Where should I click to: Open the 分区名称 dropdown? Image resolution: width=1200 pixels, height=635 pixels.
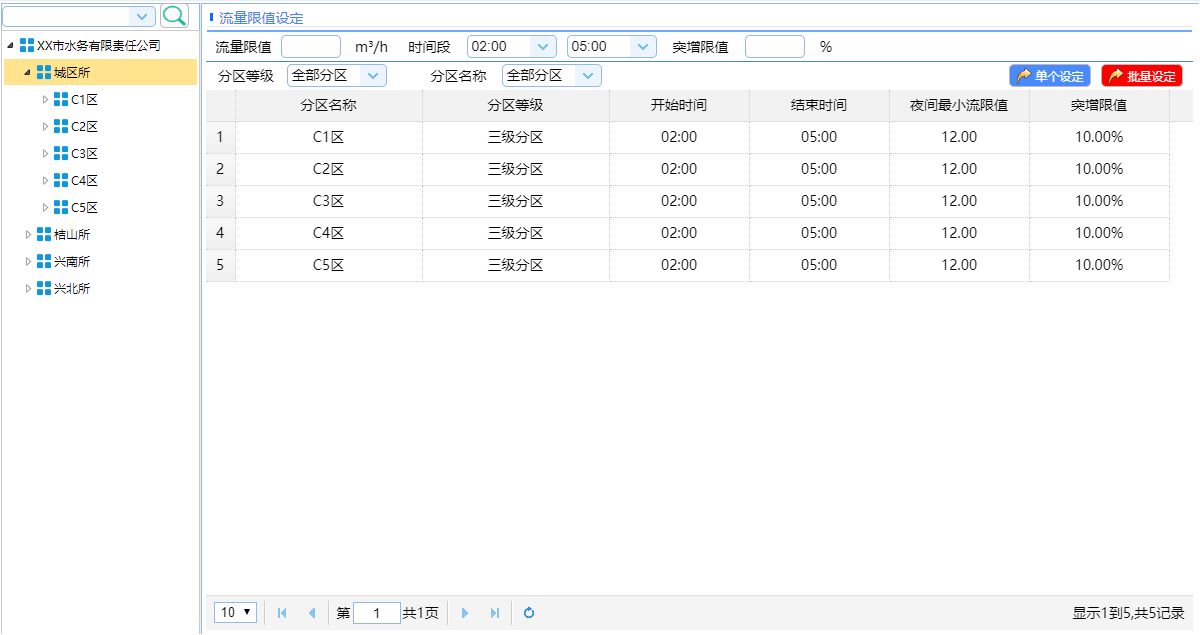point(589,76)
